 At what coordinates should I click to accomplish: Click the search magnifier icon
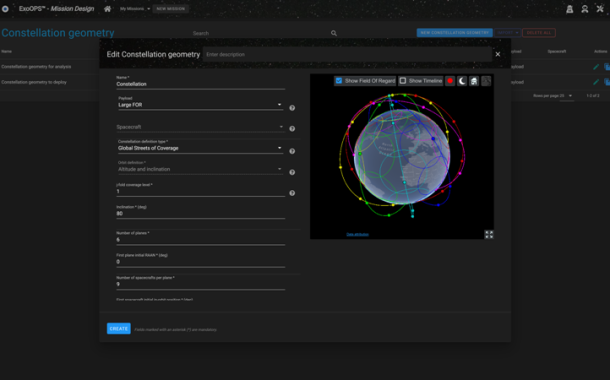334,33
